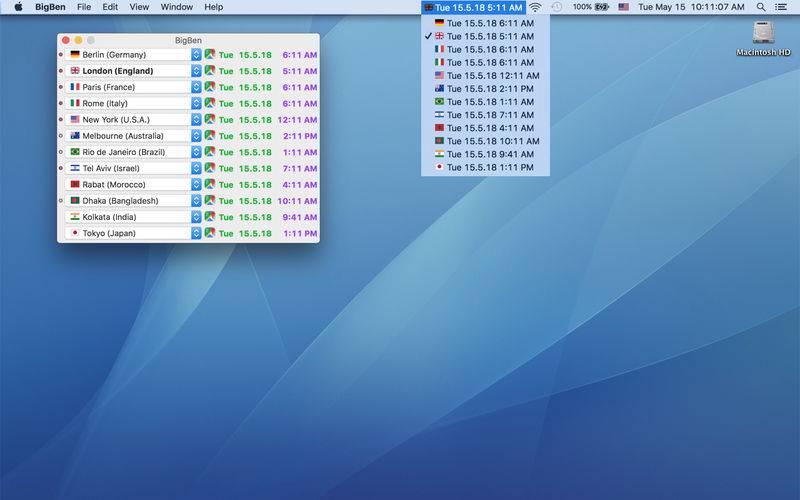Toggle the radio dot beside Berlin (Germany)
Viewport: 800px width, 500px height.
point(61,55)
